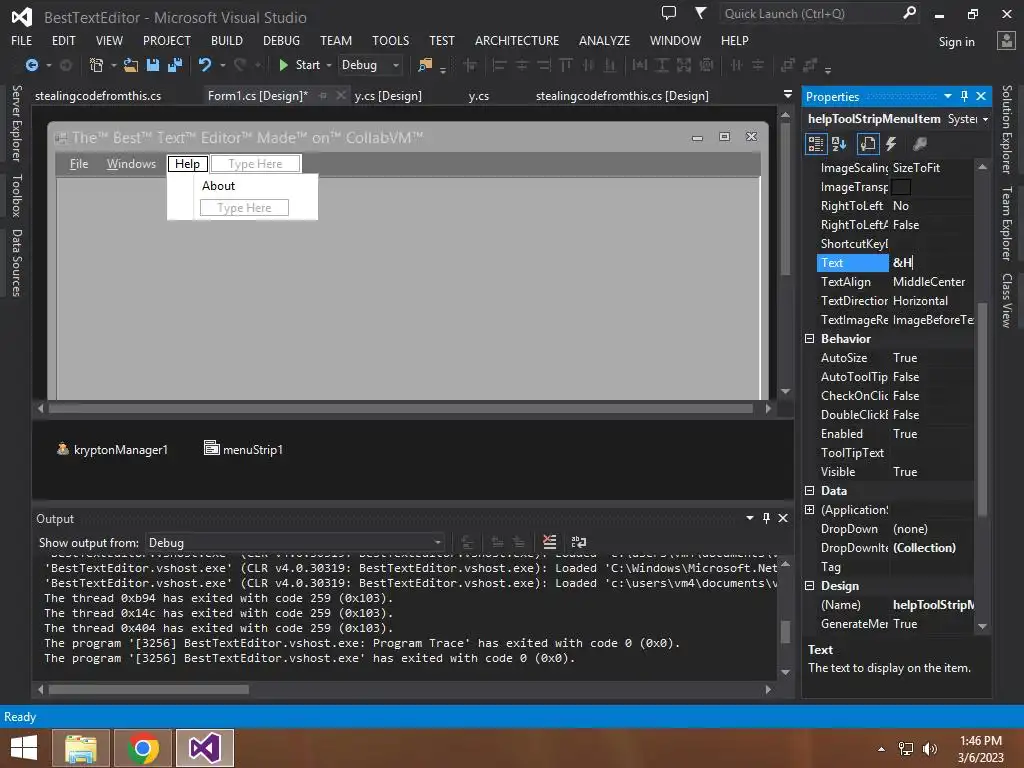This screenshot has width=1024, height=768.
Task: Open the 'Show output from' Debug dropdown
Action: tap(437, 543)
